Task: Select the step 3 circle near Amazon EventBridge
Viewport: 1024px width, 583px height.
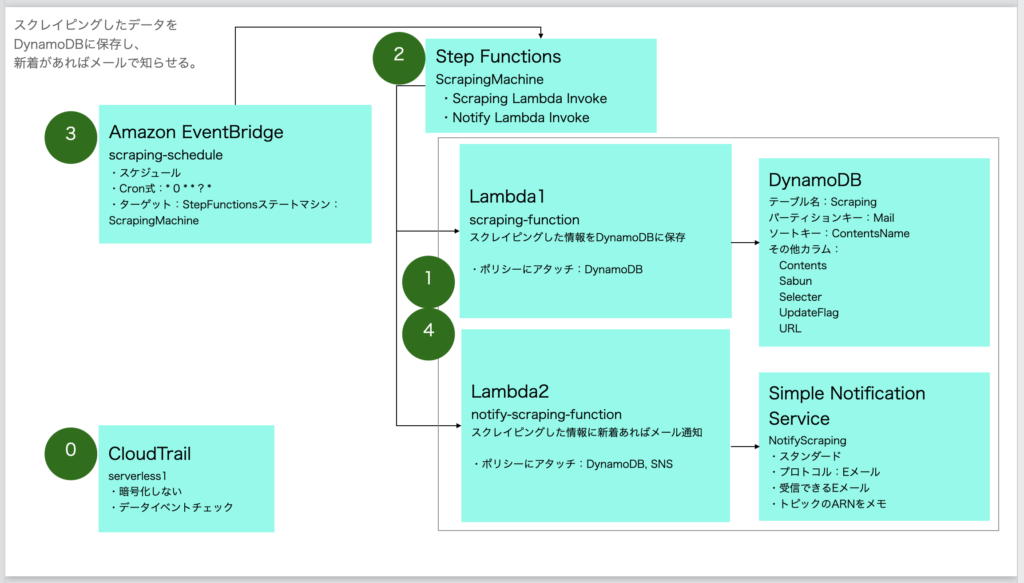Action: pyautogui.click(x=70, y=137)
